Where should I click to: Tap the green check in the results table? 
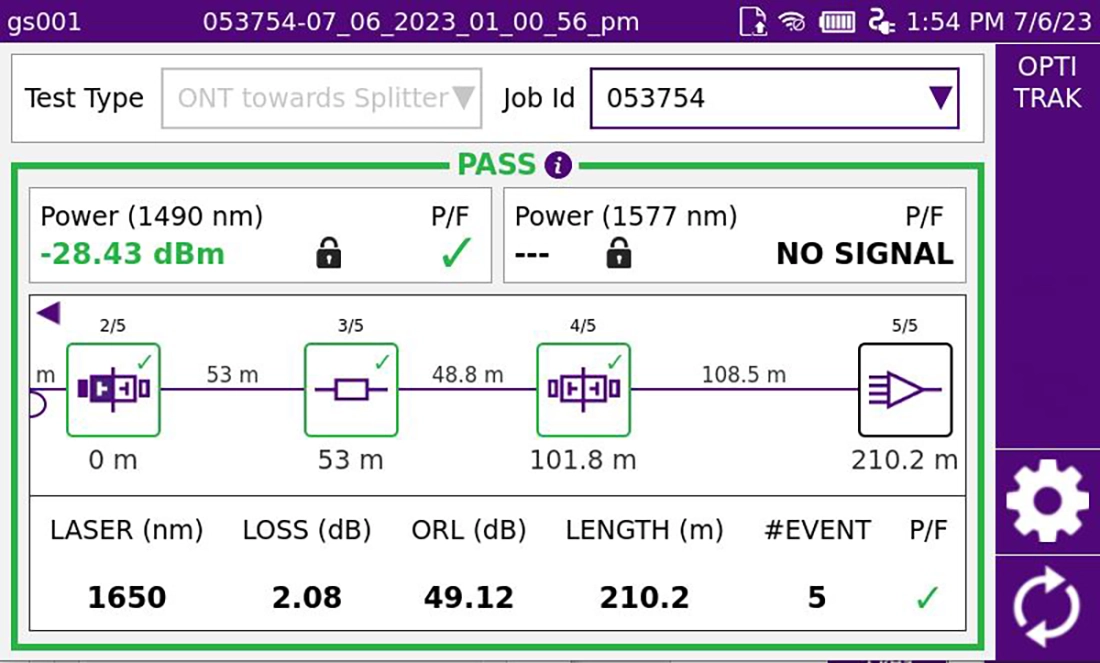pyautogui.click(x=927, y=598)
